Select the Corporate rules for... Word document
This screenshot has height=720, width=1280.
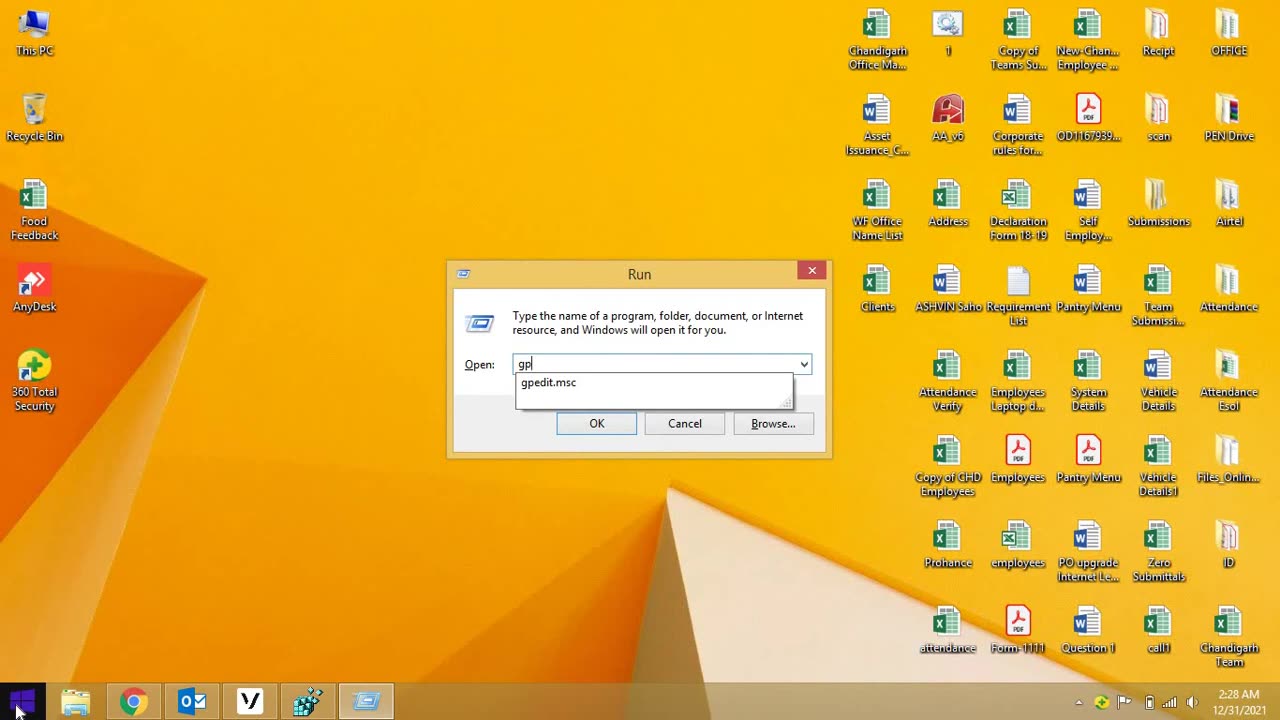click(1018, 125)
